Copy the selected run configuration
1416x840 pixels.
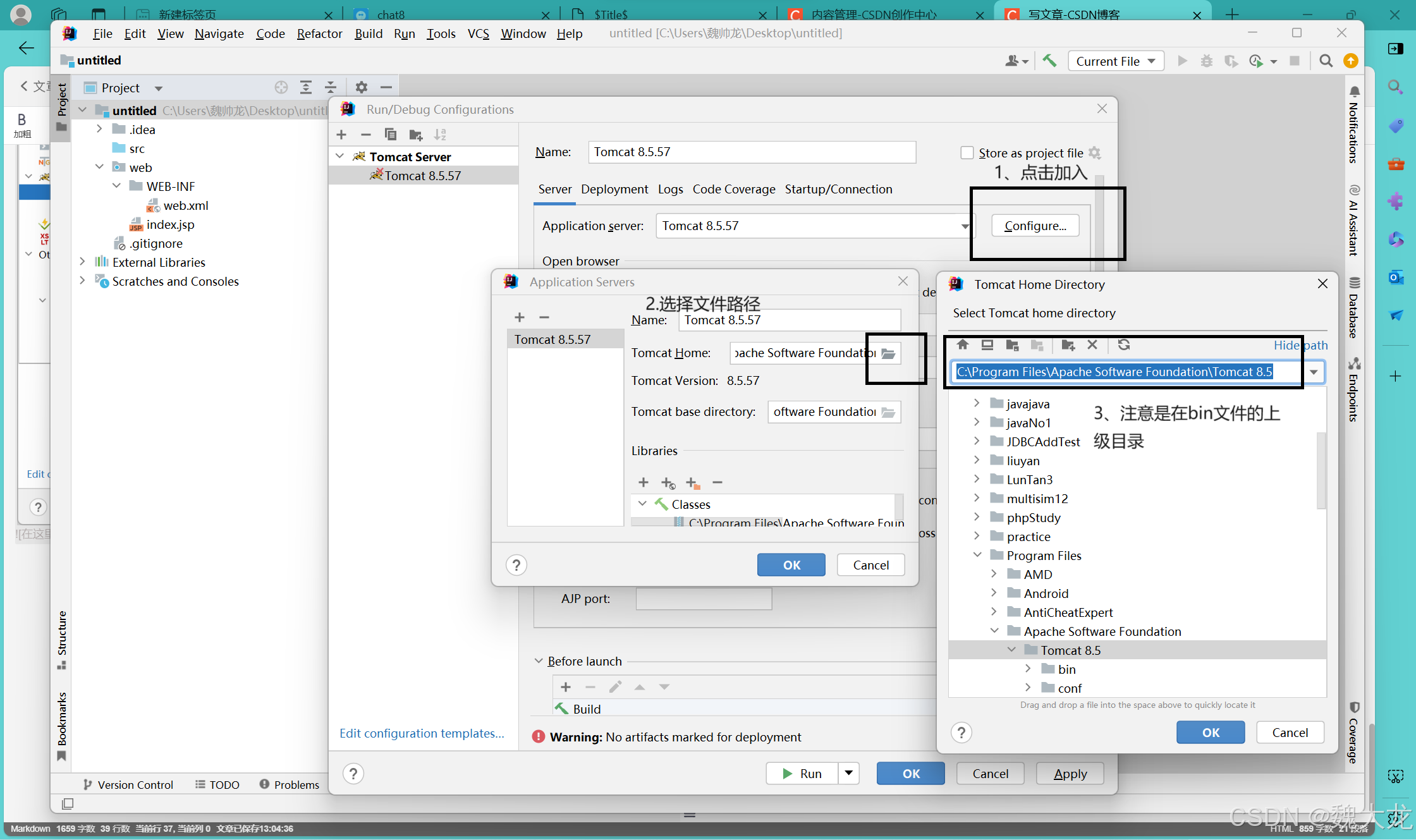391,135
